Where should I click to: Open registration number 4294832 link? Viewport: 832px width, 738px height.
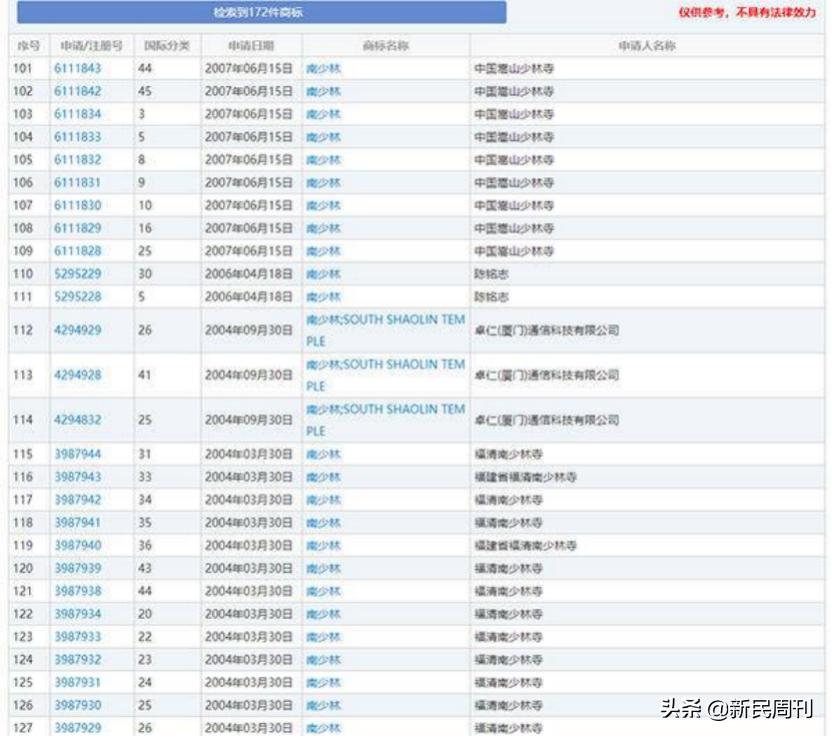pyautogui.click(x=77, y=420)
